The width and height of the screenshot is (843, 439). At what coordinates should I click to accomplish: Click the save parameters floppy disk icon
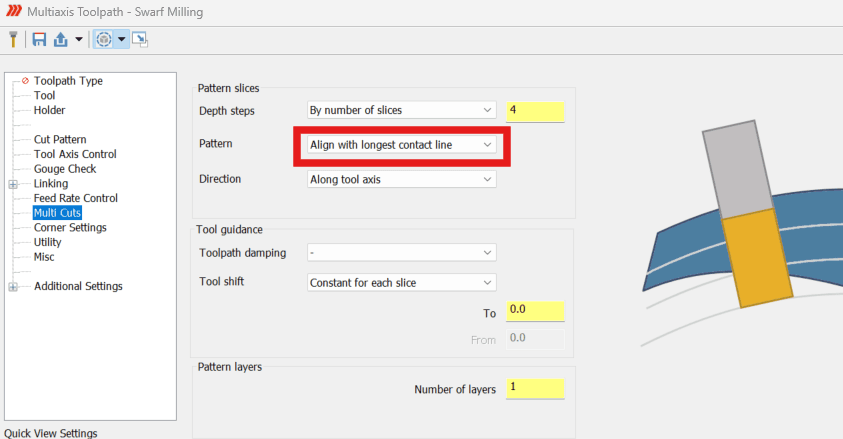tap(39, 39)
